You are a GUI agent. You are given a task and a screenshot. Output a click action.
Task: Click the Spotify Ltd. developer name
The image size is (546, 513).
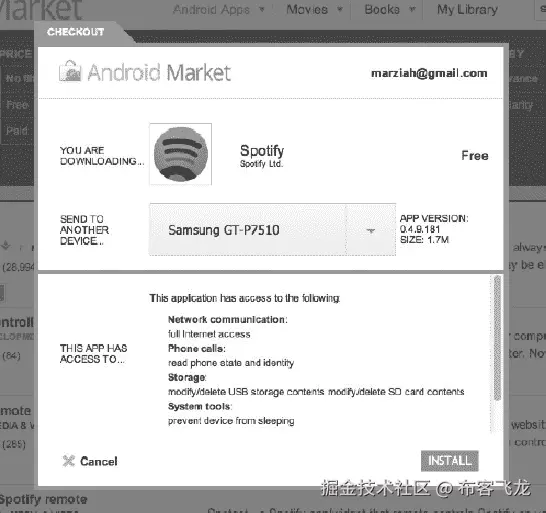tap(262, 164)
